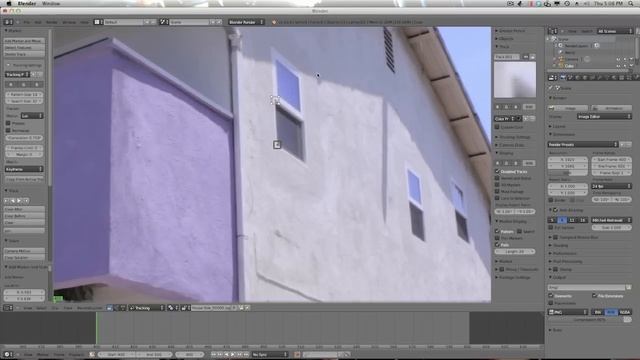Open timeline editor type selector icon
This screenshot has height=360, width=640.
click(x=7, y=354)
